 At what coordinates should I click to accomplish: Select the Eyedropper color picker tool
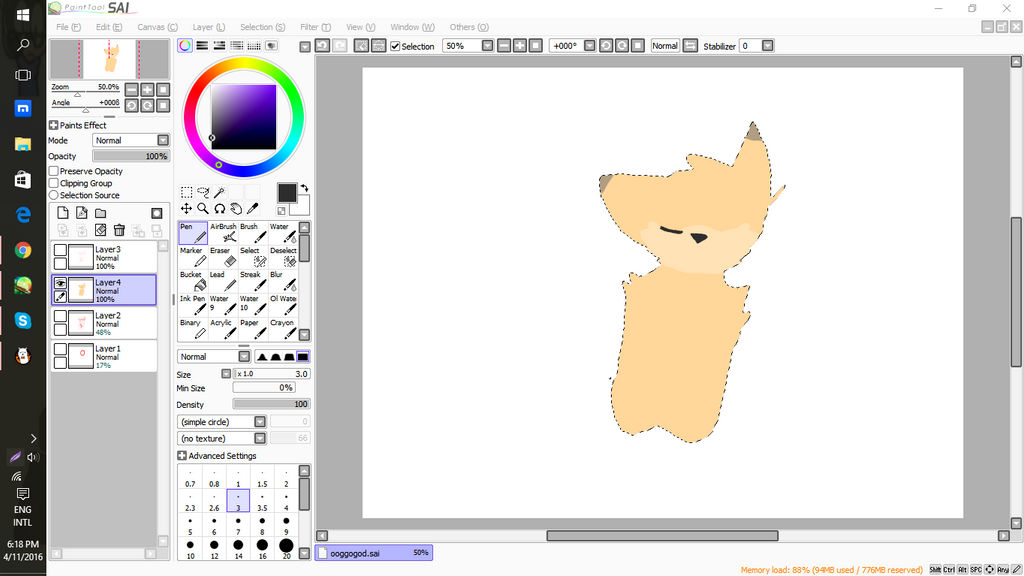coord(253,208)
